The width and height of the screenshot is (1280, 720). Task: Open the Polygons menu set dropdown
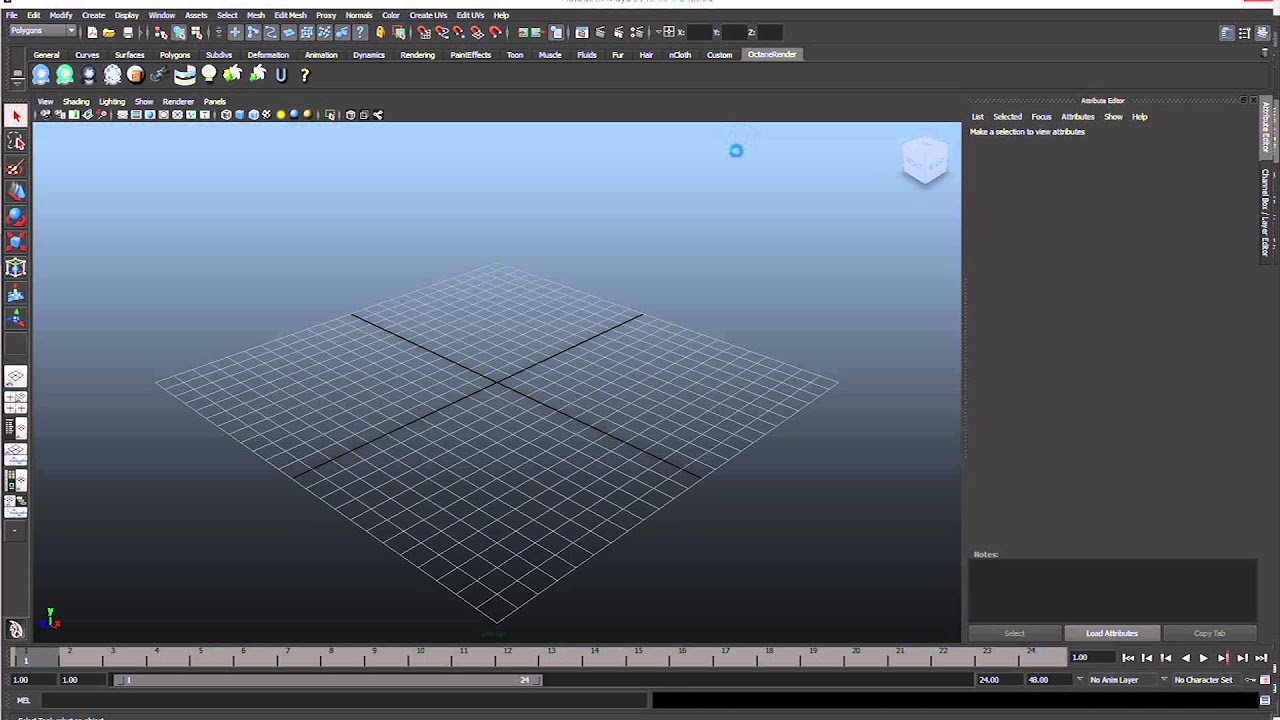click(x=42, y=31)
